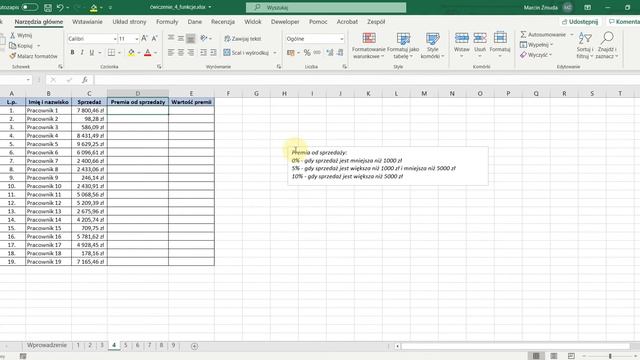This screenshot has width=640, height=360.
Task: Increase font size with the larger A
Action: (144, 38)
